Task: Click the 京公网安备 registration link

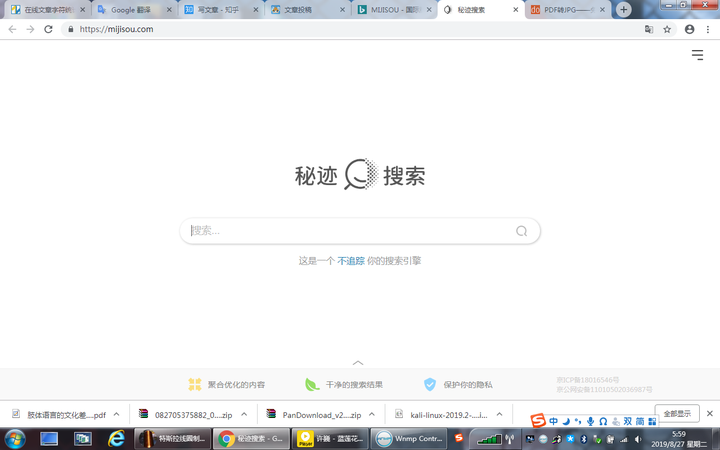Action: point(604,389)
